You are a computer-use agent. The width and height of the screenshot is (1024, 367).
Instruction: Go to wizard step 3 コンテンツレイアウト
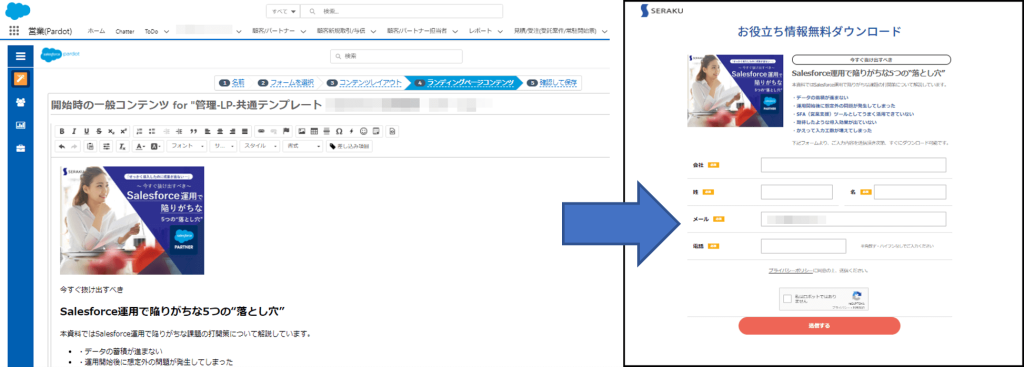[x=363, y=82]
